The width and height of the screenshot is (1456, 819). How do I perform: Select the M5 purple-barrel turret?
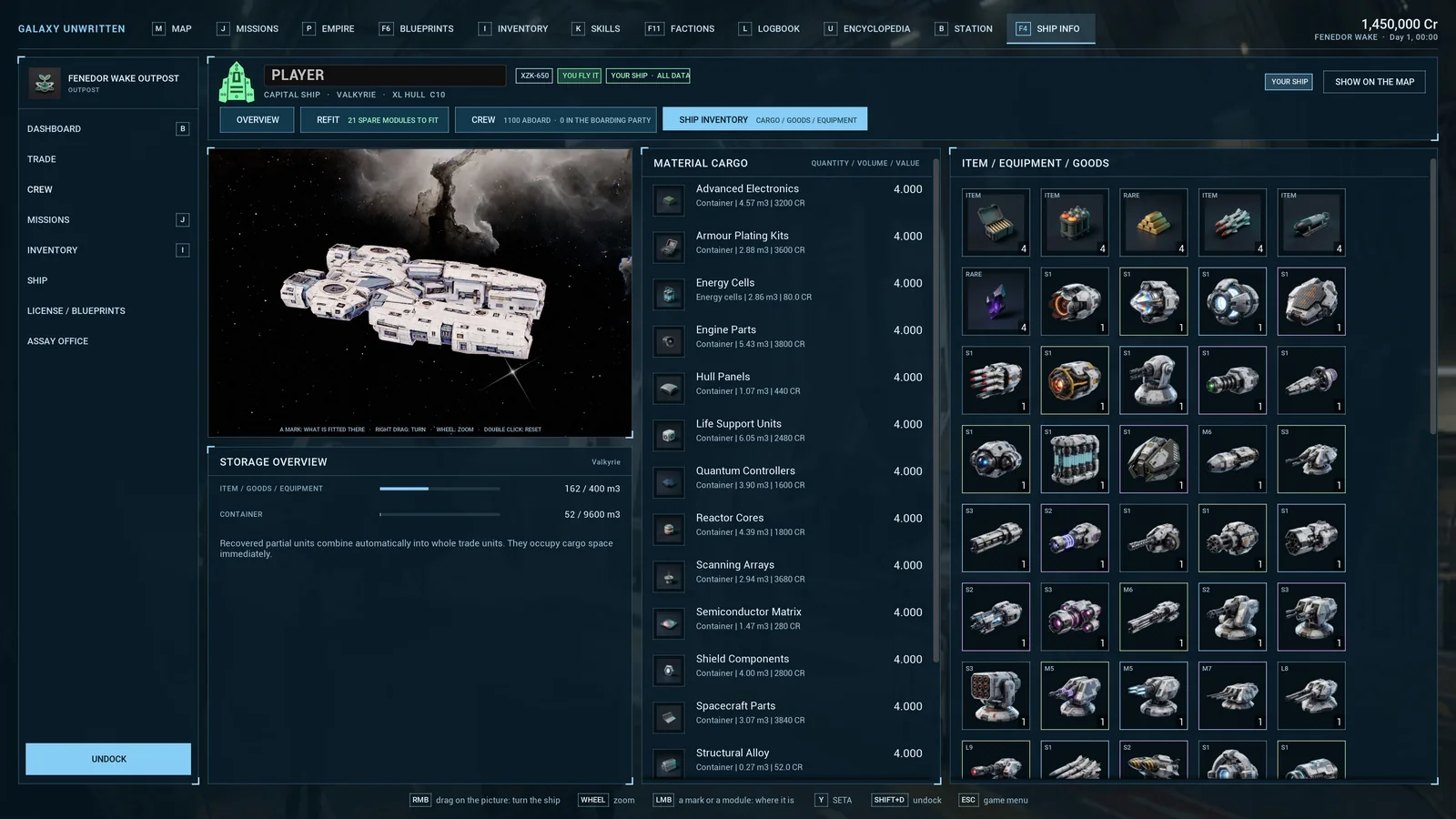coord(1075,696)
